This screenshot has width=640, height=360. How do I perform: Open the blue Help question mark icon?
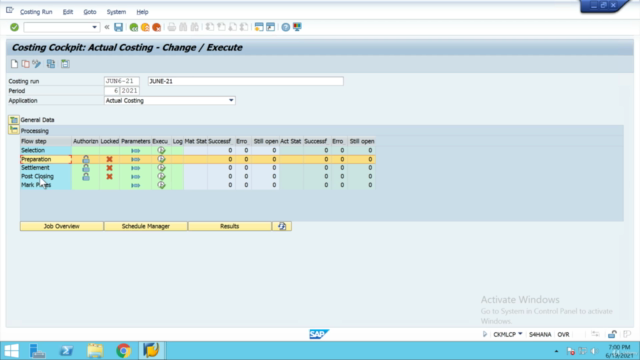pos(286,27)
